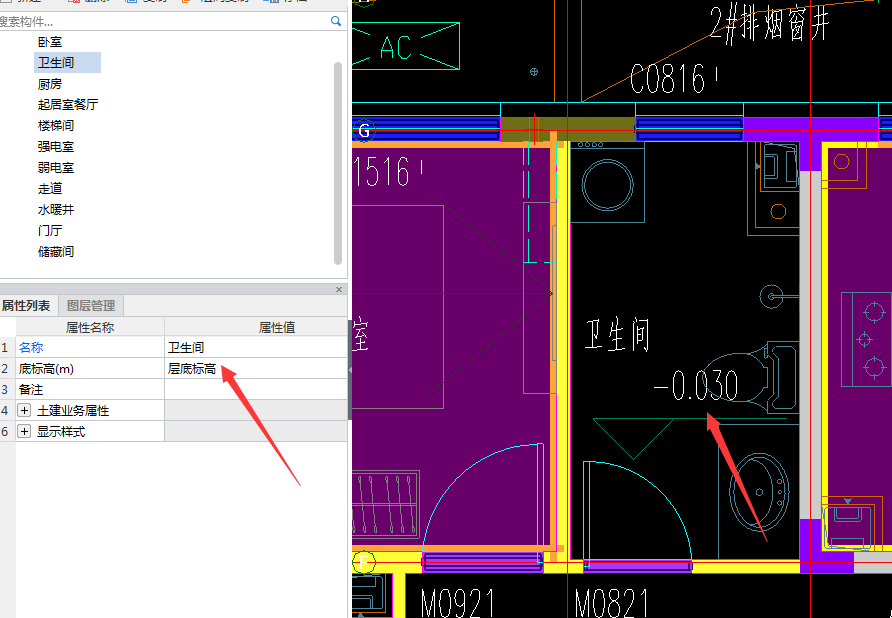Click the C0816 window label
Viewport: 892px width, 618px height.
[x=673, y=79]
